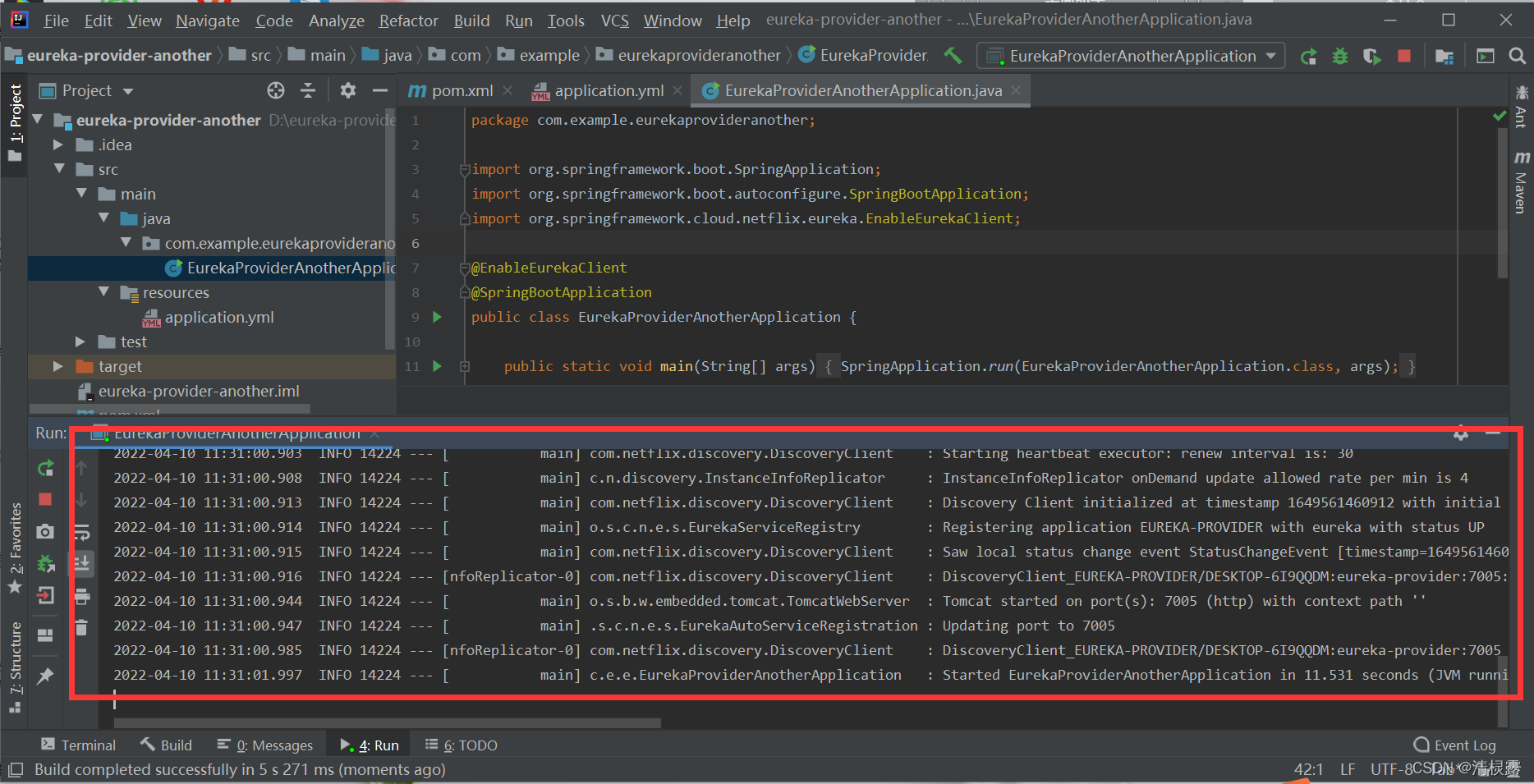The width and height of the screenshot is (1534, 784).
Task: Collapse the src folder
Action: [x=60, y=169]
